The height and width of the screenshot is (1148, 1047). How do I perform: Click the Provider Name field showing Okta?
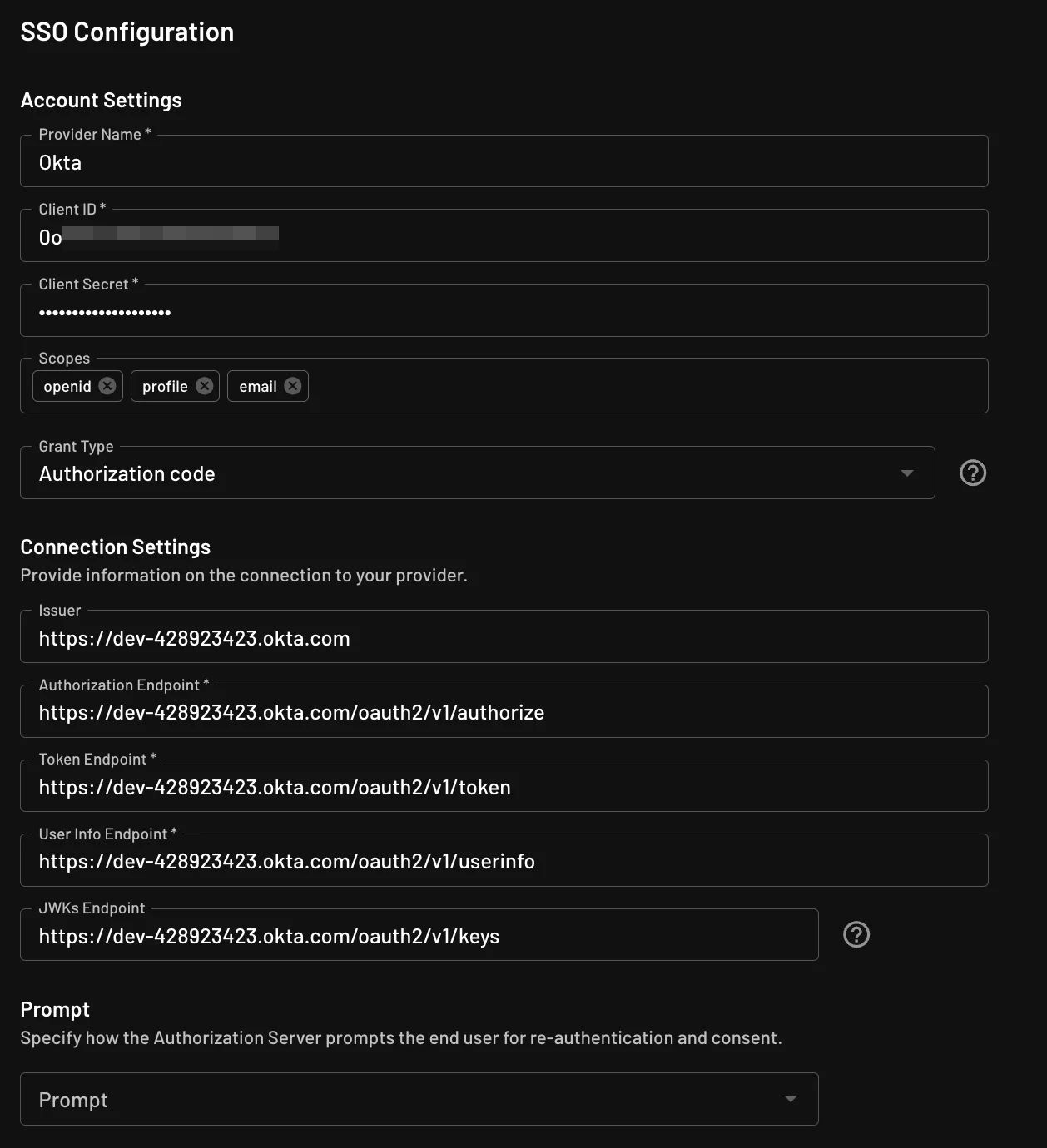tap(504, 161)
